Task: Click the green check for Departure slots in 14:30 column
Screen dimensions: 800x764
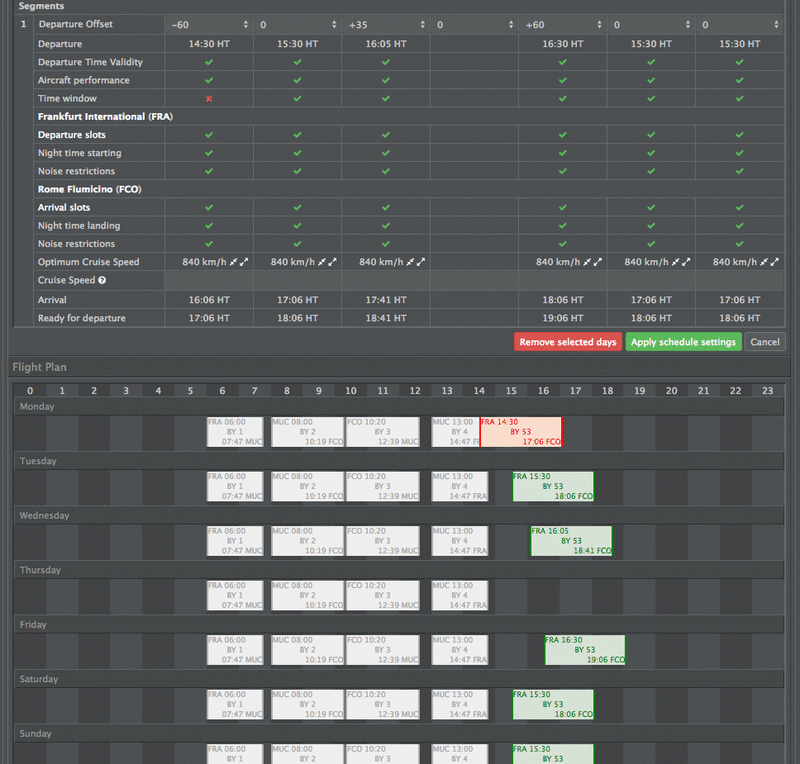Action: (x=209, y=134)
